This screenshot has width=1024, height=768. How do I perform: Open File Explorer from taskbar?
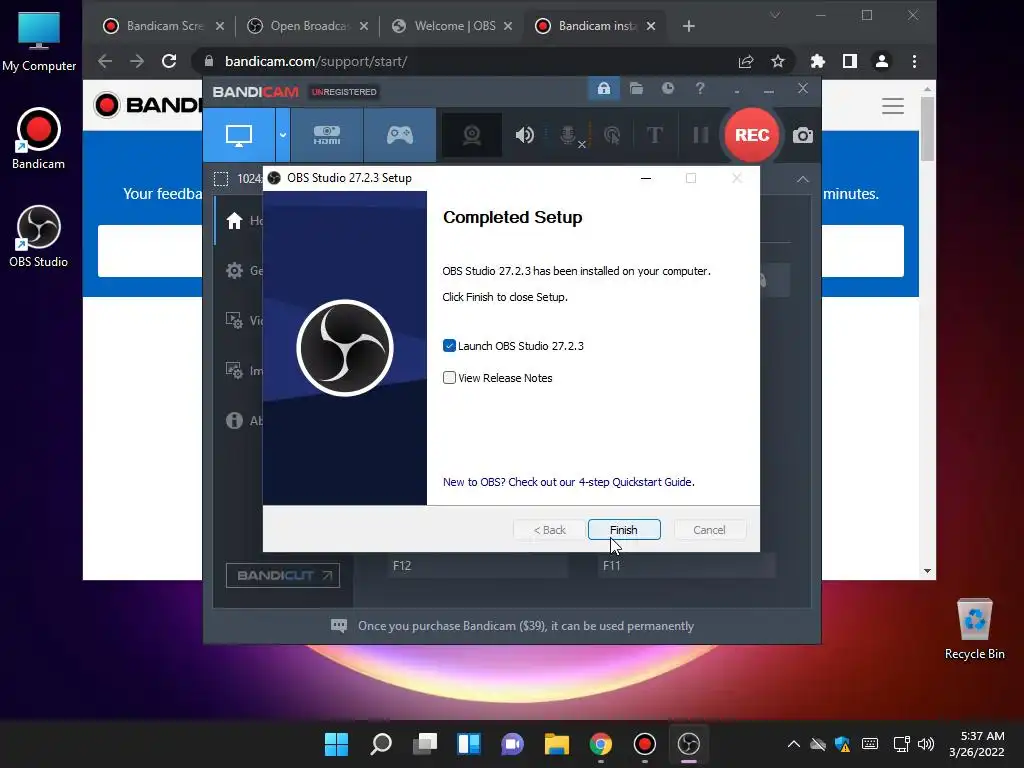pos(556,744)
